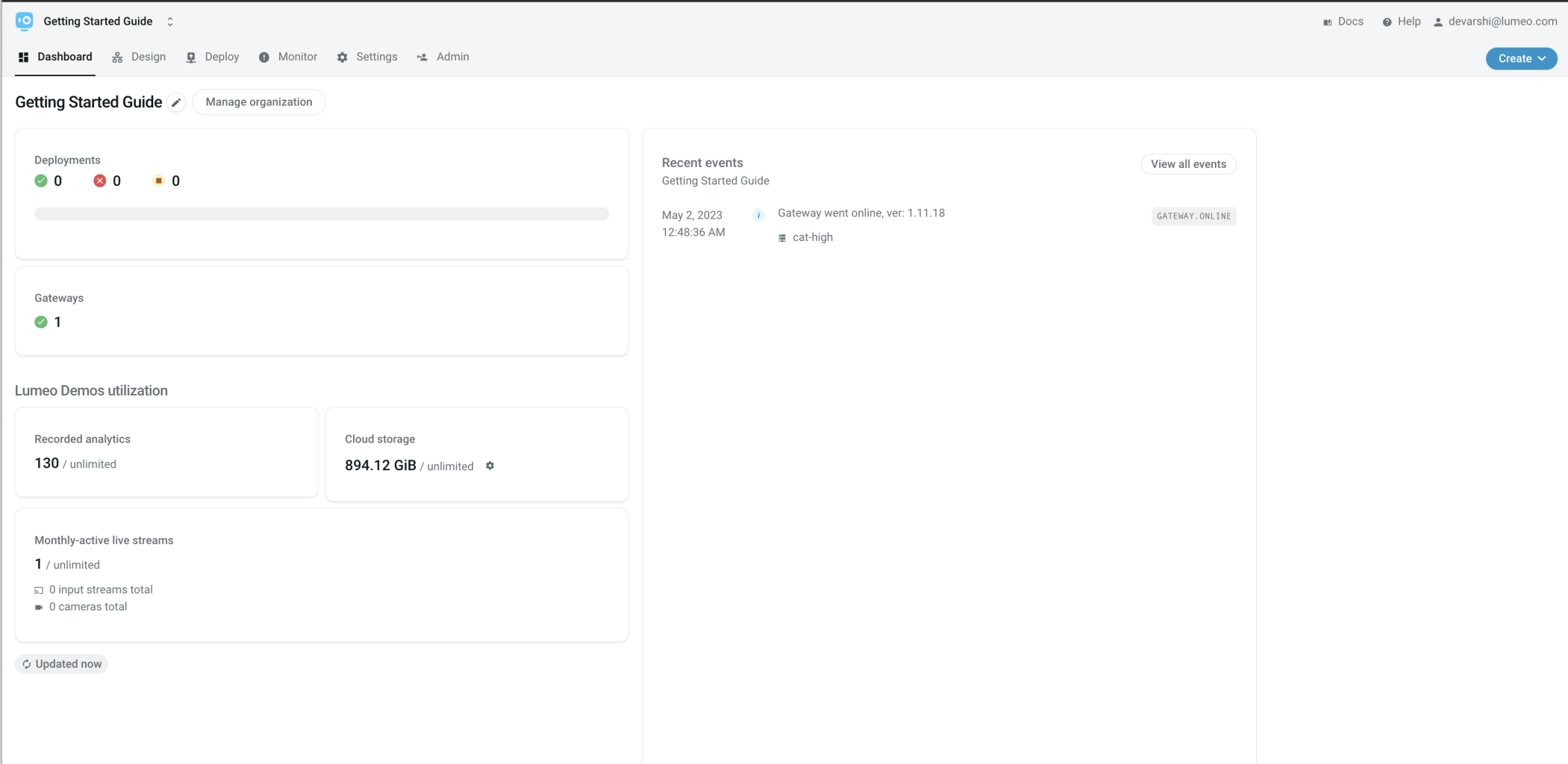Click the red failed deployments icon
1568x764 pixels.
(100, 181)
